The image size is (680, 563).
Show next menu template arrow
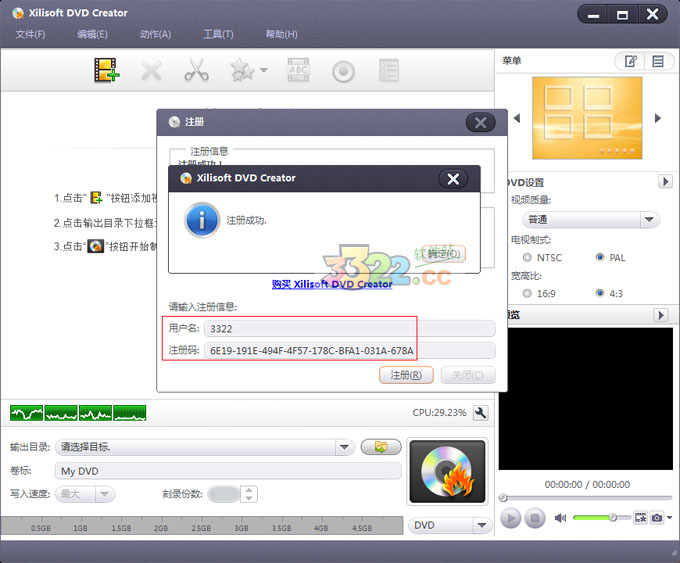pyautogui.click(x=658, y=118)
